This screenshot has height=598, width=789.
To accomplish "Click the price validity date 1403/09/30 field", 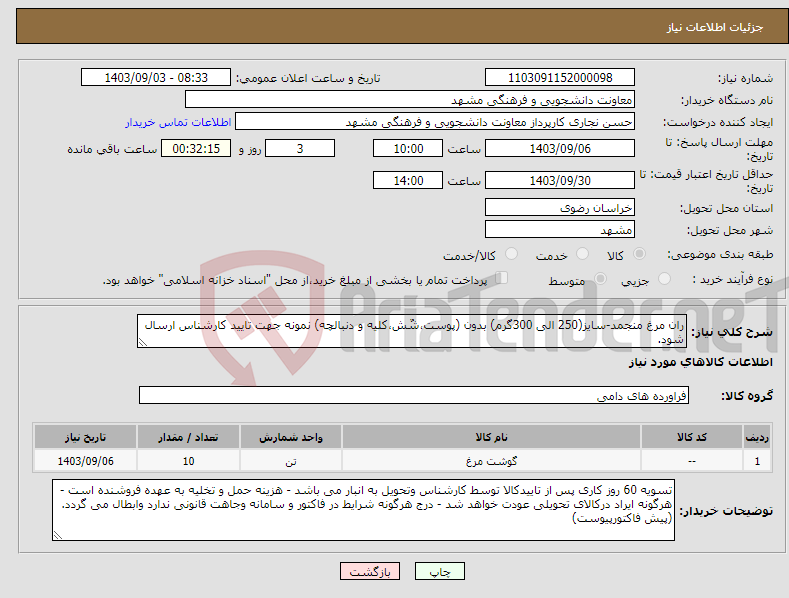I will click(x=560, y=180).
